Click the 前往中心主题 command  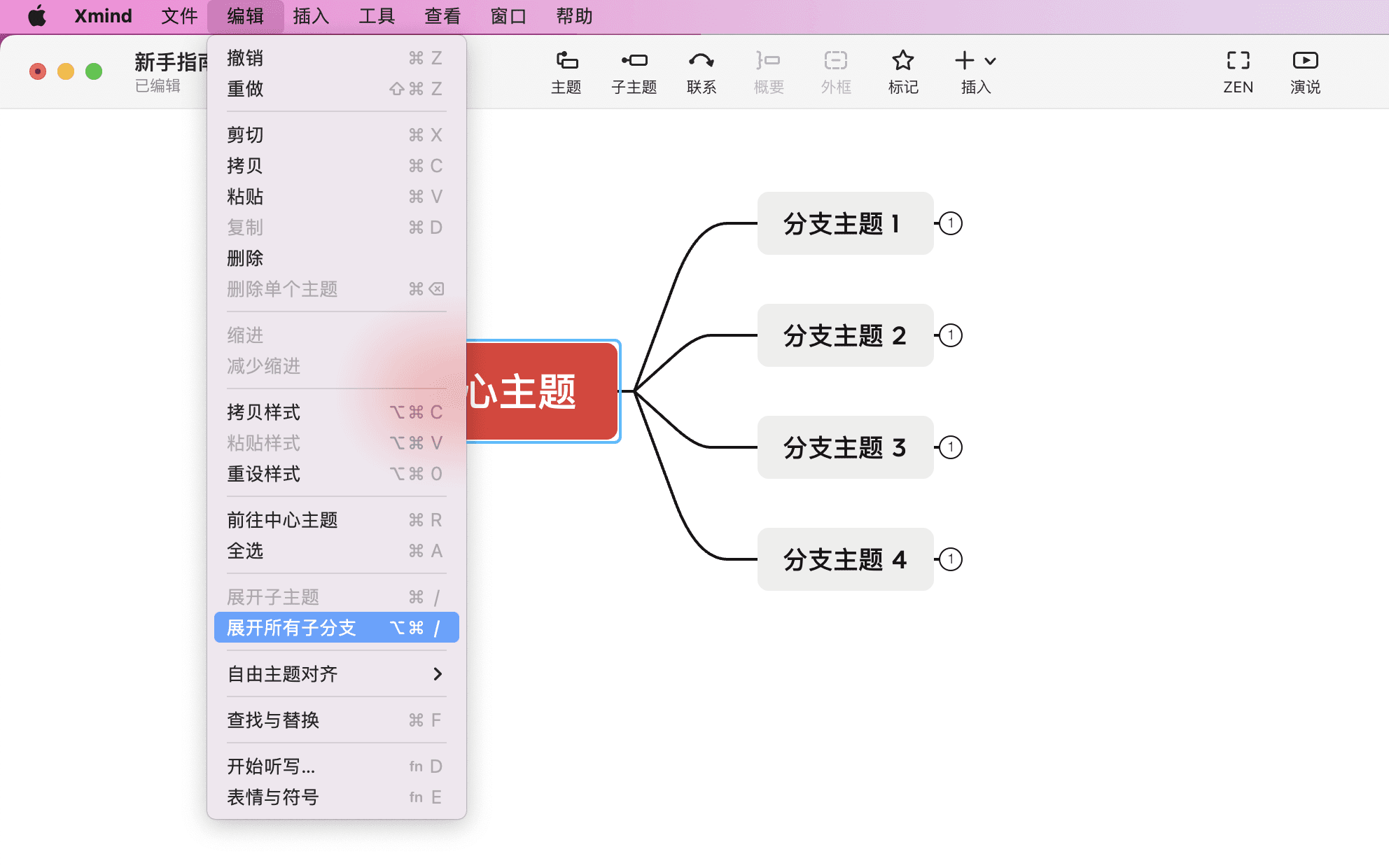283,519
